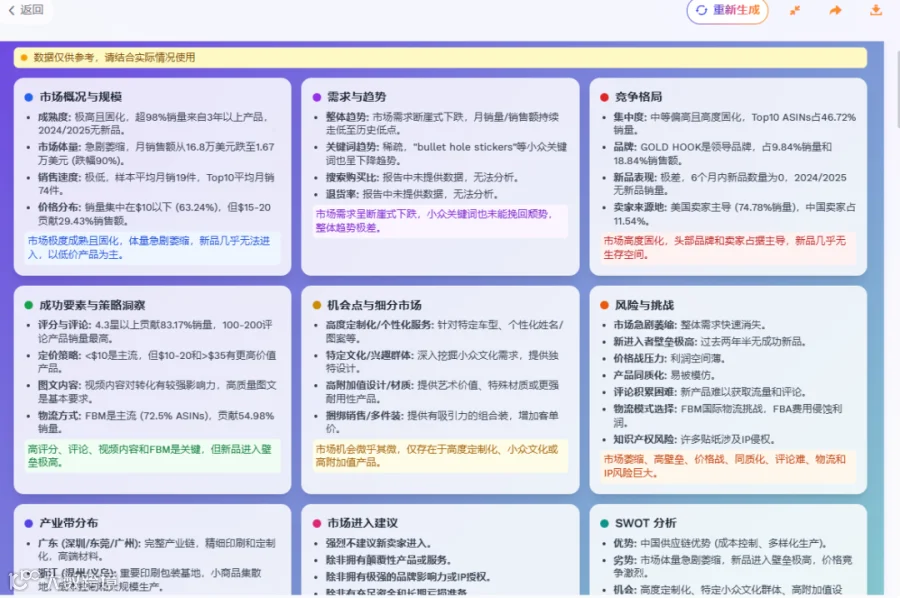
Task: Click the pink dot beside 市场进入建议
Action: point(316,523)
